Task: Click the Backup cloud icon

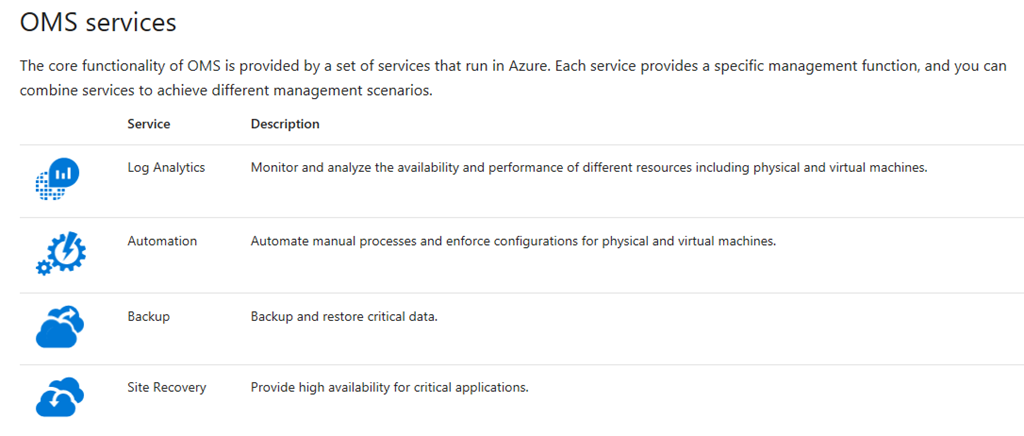Action: pos(60,326)
